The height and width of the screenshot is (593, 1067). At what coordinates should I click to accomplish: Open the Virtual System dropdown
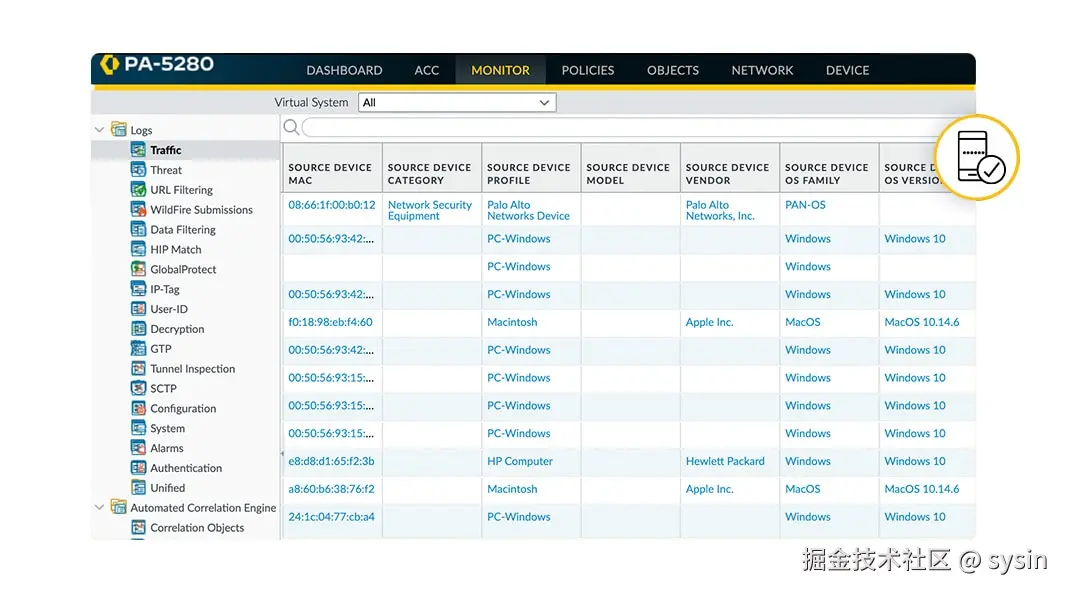pos(457,103)
